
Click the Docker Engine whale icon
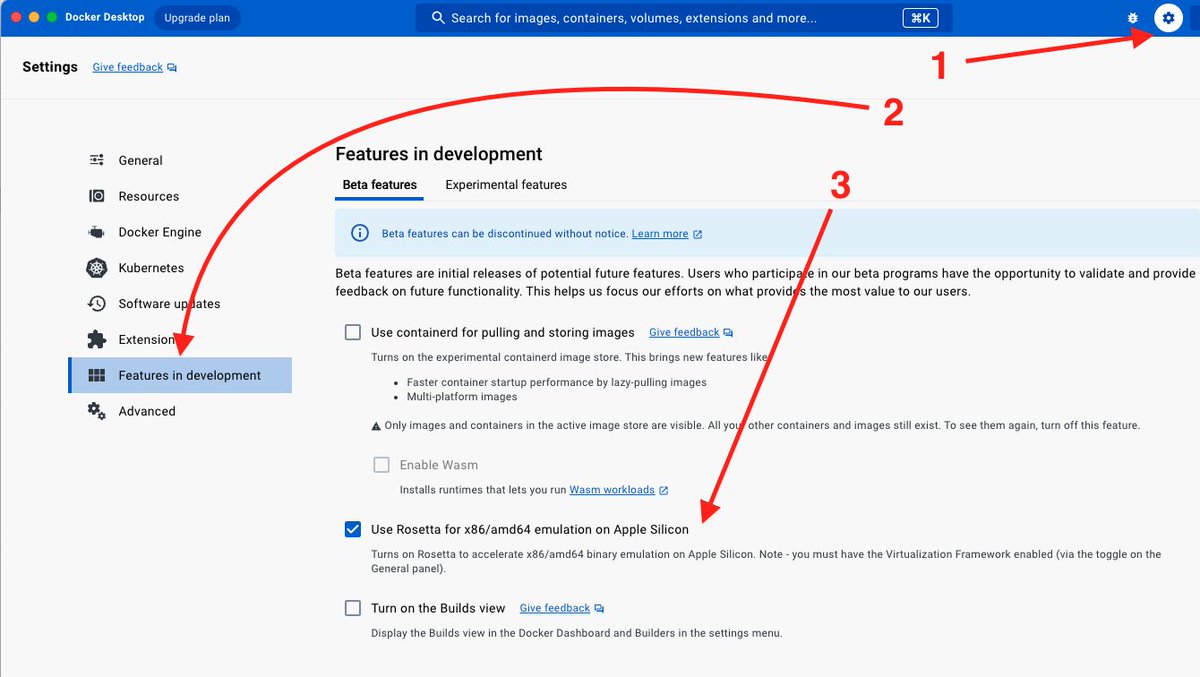click(x=97, y=232)
